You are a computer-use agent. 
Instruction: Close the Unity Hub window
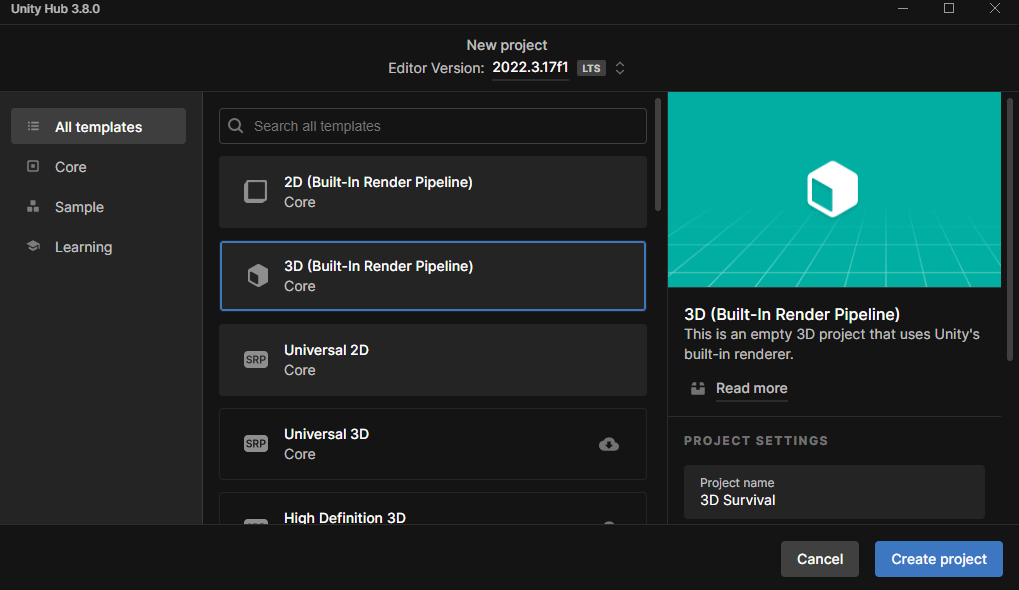click(x=995, y=8)
